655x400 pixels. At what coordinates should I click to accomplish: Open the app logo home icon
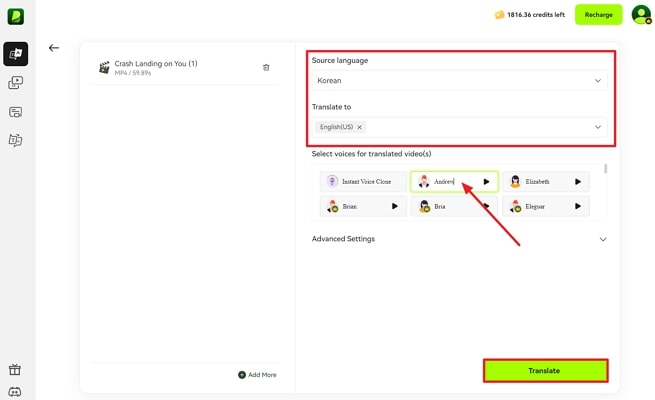(15, 17)
